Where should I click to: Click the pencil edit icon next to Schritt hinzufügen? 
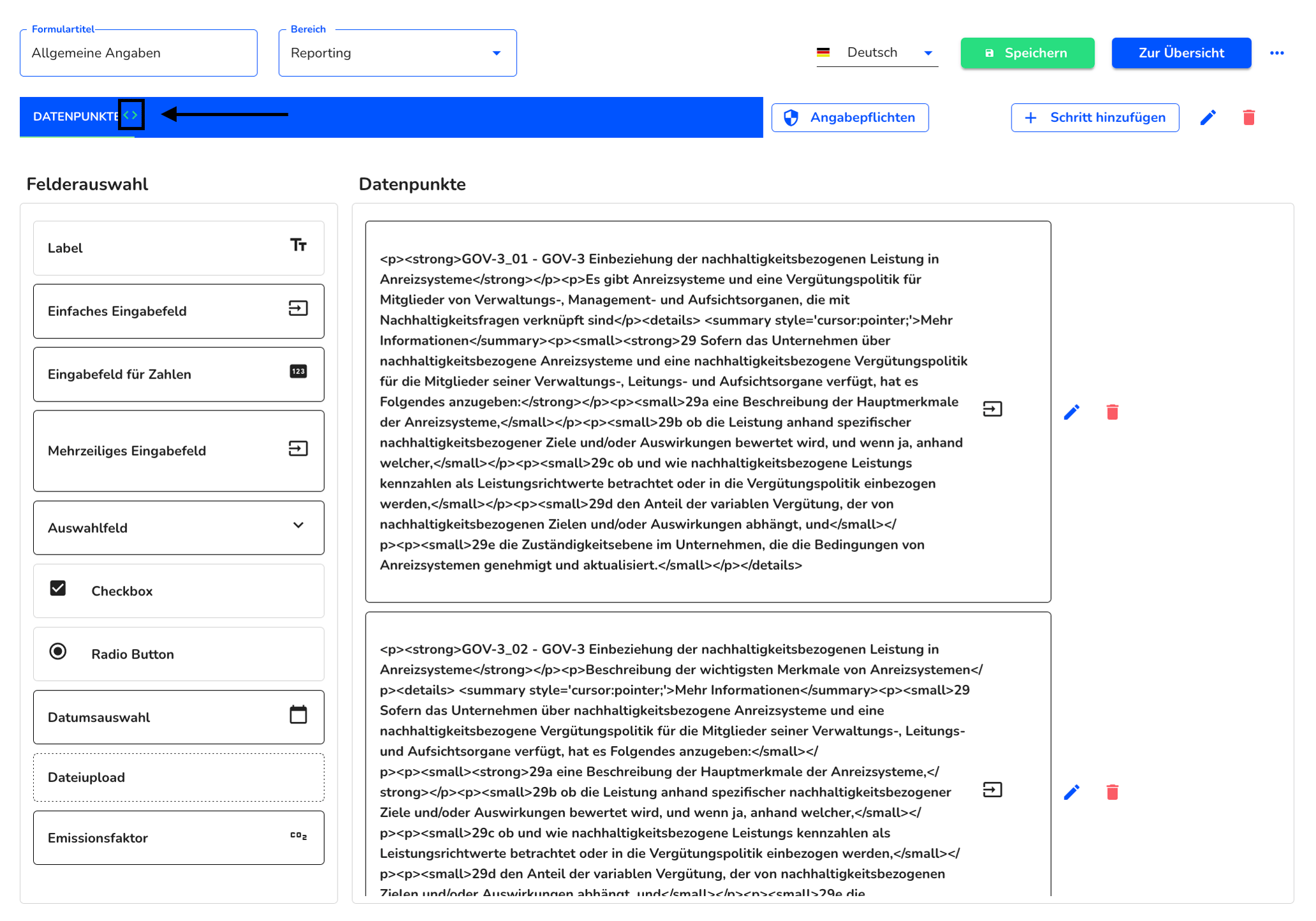point(1208,117)
